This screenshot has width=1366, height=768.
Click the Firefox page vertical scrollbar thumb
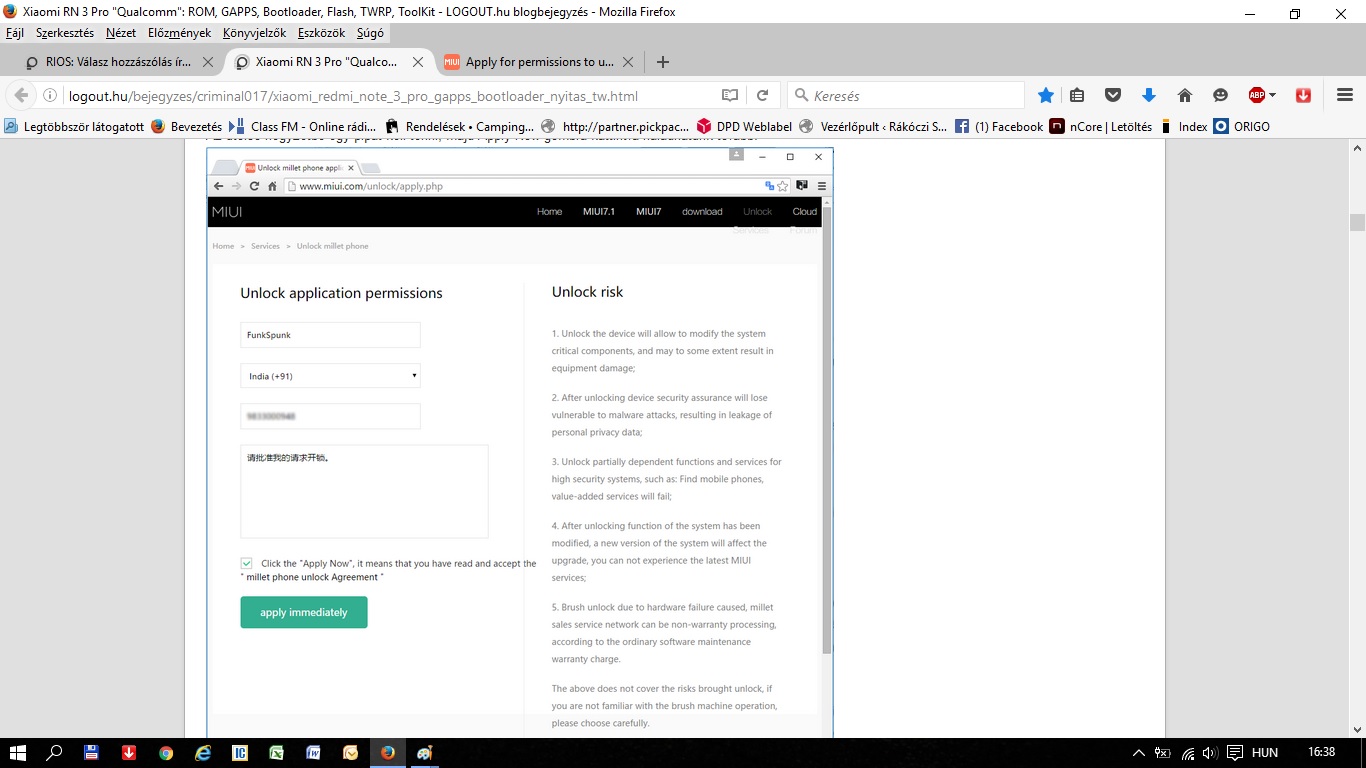point(1357,222)
